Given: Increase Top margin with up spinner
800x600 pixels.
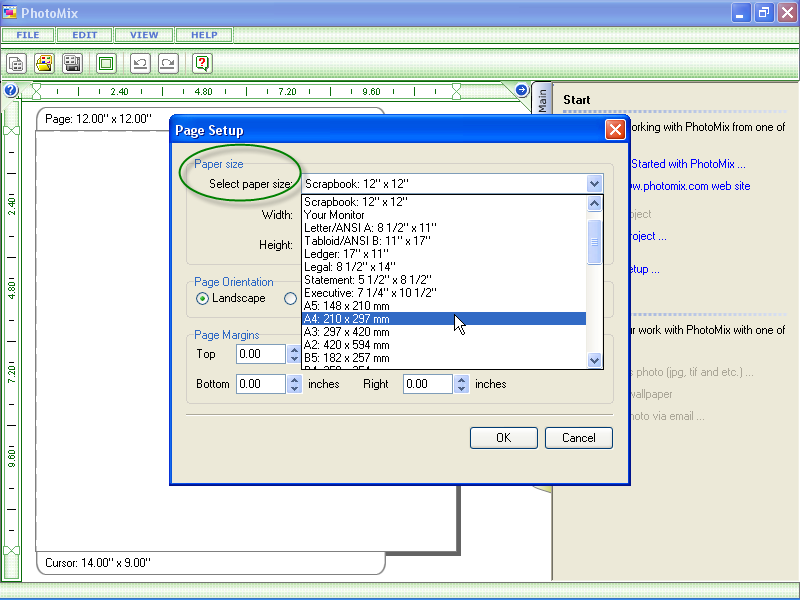Looking at the screenshot, I should coord(294,349).
